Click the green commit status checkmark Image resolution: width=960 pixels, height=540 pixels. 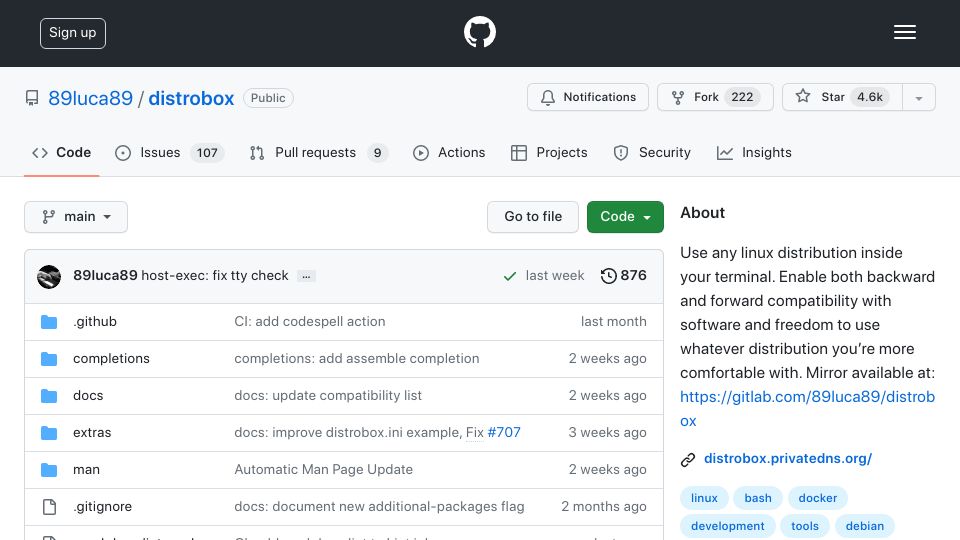[509, 276]
